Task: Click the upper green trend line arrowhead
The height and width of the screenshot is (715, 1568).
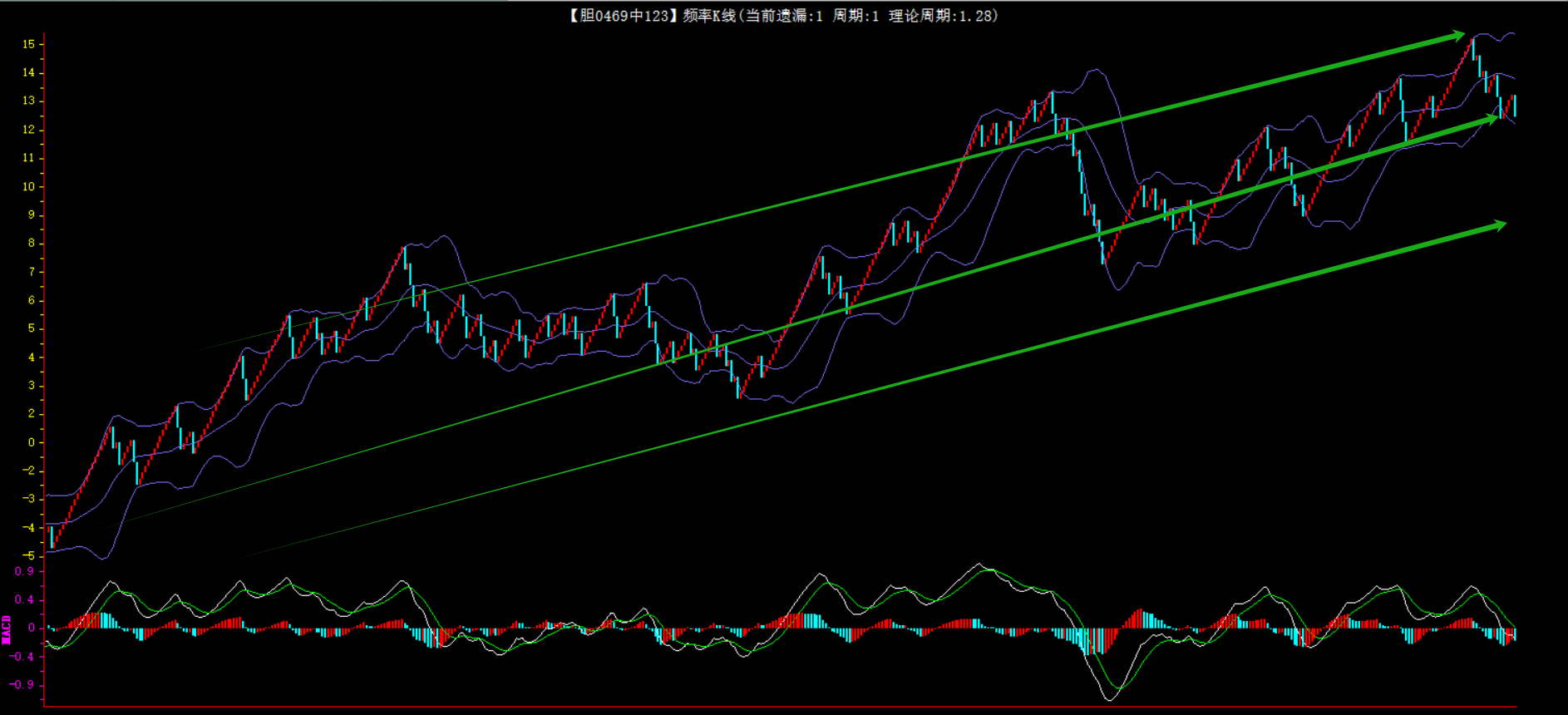Action: click(x=1457, y=36)
